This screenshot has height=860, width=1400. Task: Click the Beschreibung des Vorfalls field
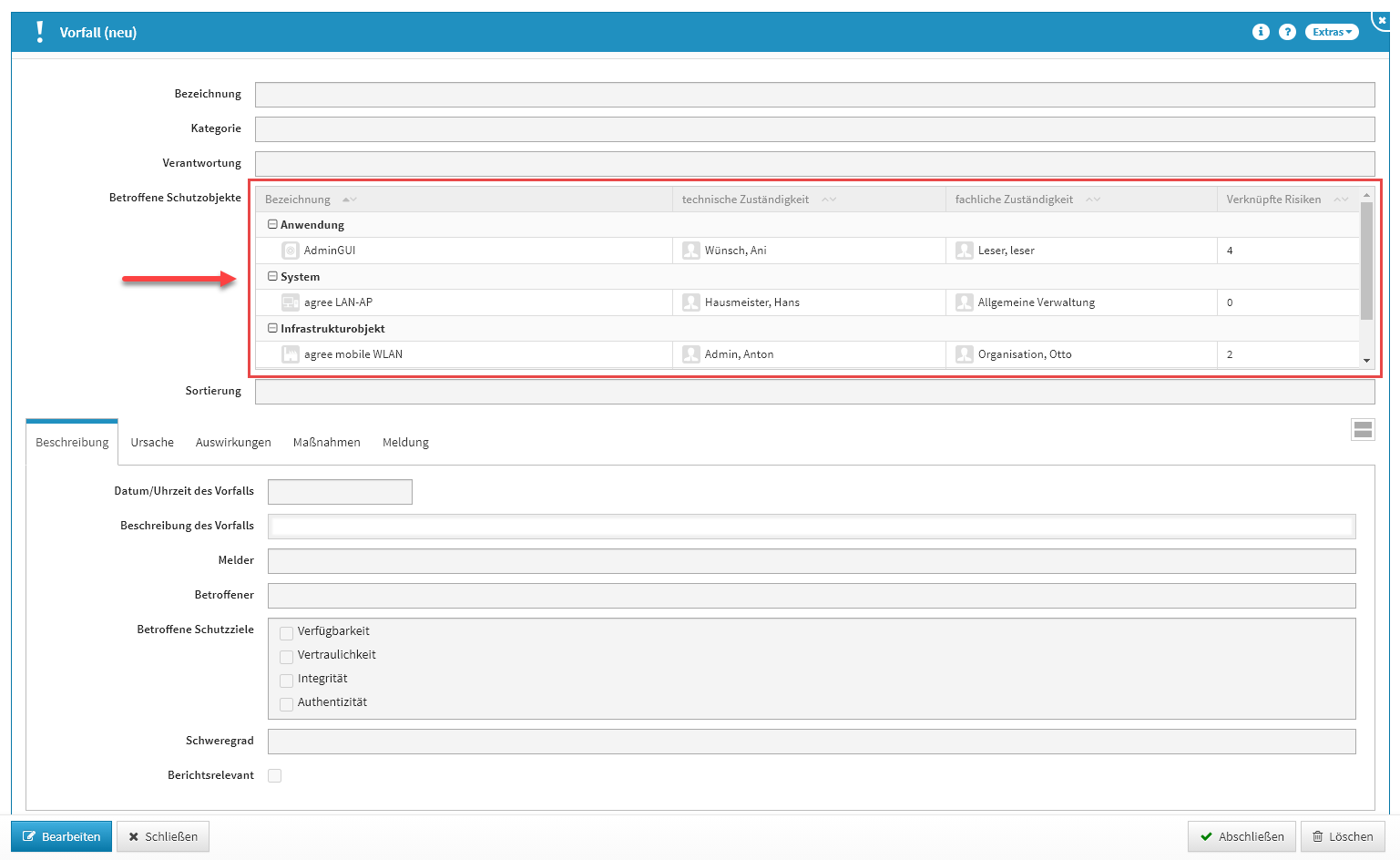pos(811,526)
